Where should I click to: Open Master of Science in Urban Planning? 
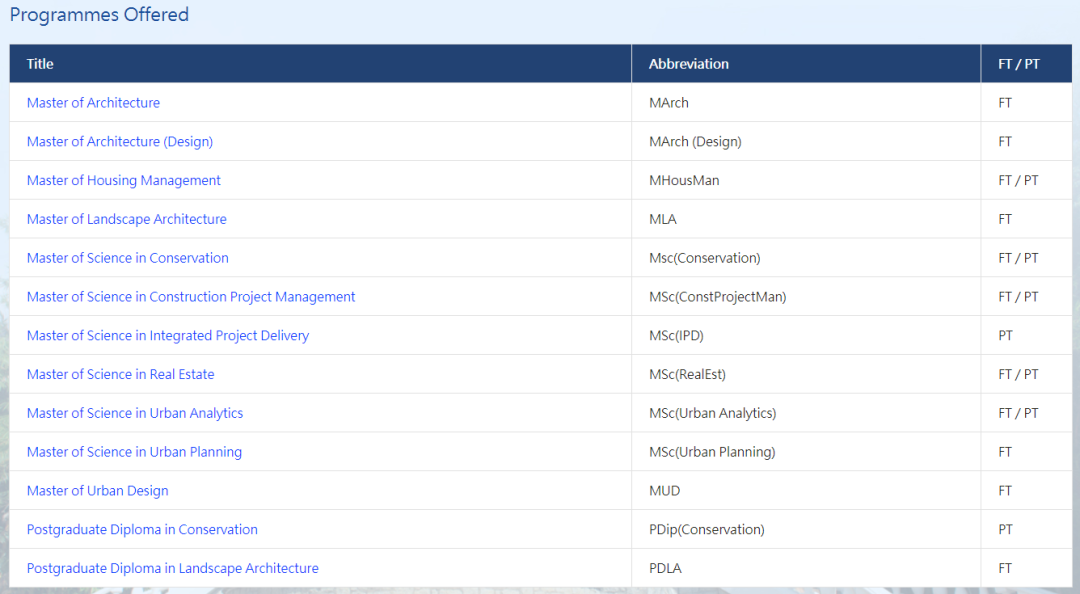[134, 452]
